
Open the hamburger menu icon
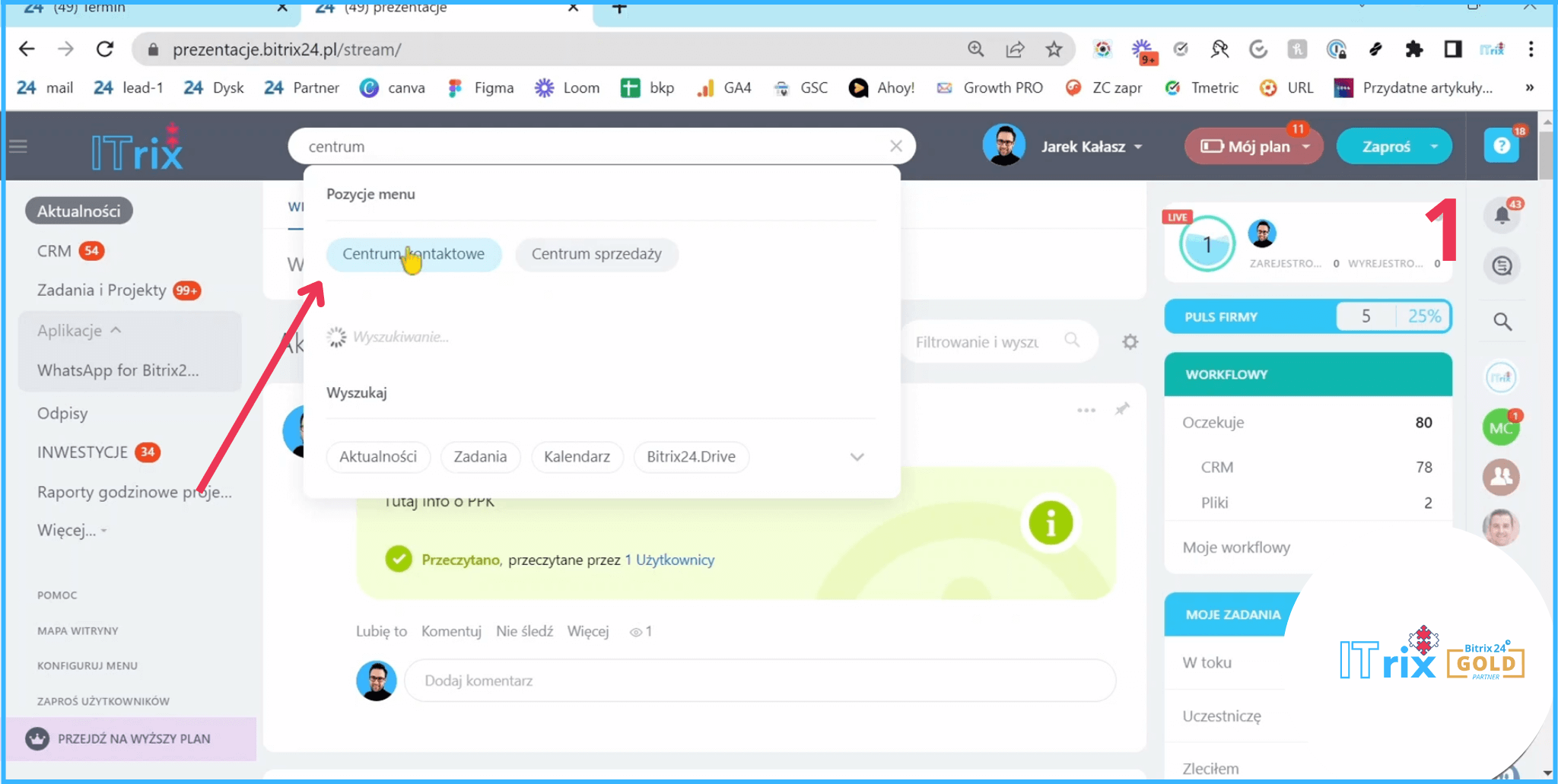click(18, 146)
